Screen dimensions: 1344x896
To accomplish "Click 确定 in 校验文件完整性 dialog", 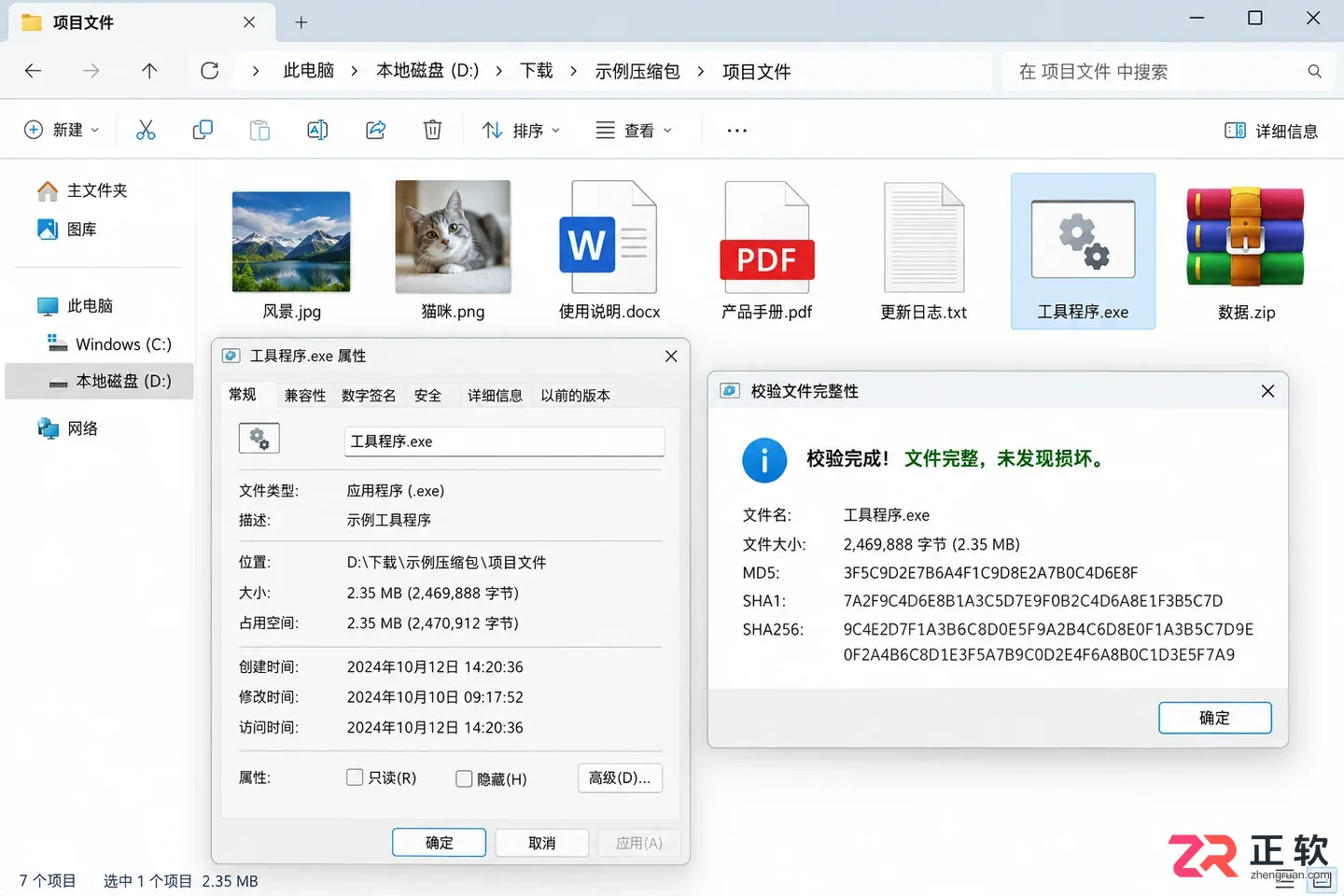I will click(1215, 718).
